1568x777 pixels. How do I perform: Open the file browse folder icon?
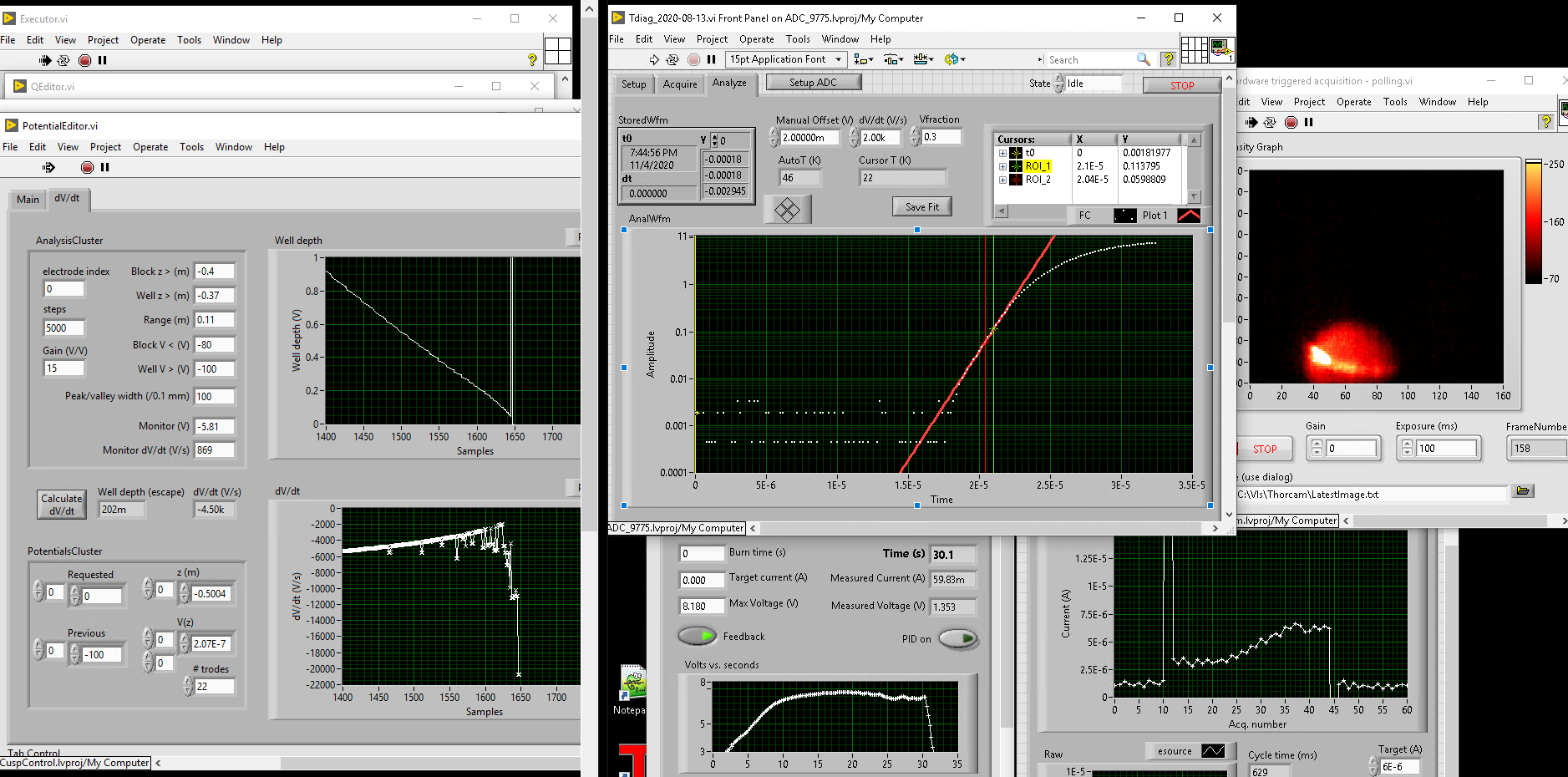1522,491
